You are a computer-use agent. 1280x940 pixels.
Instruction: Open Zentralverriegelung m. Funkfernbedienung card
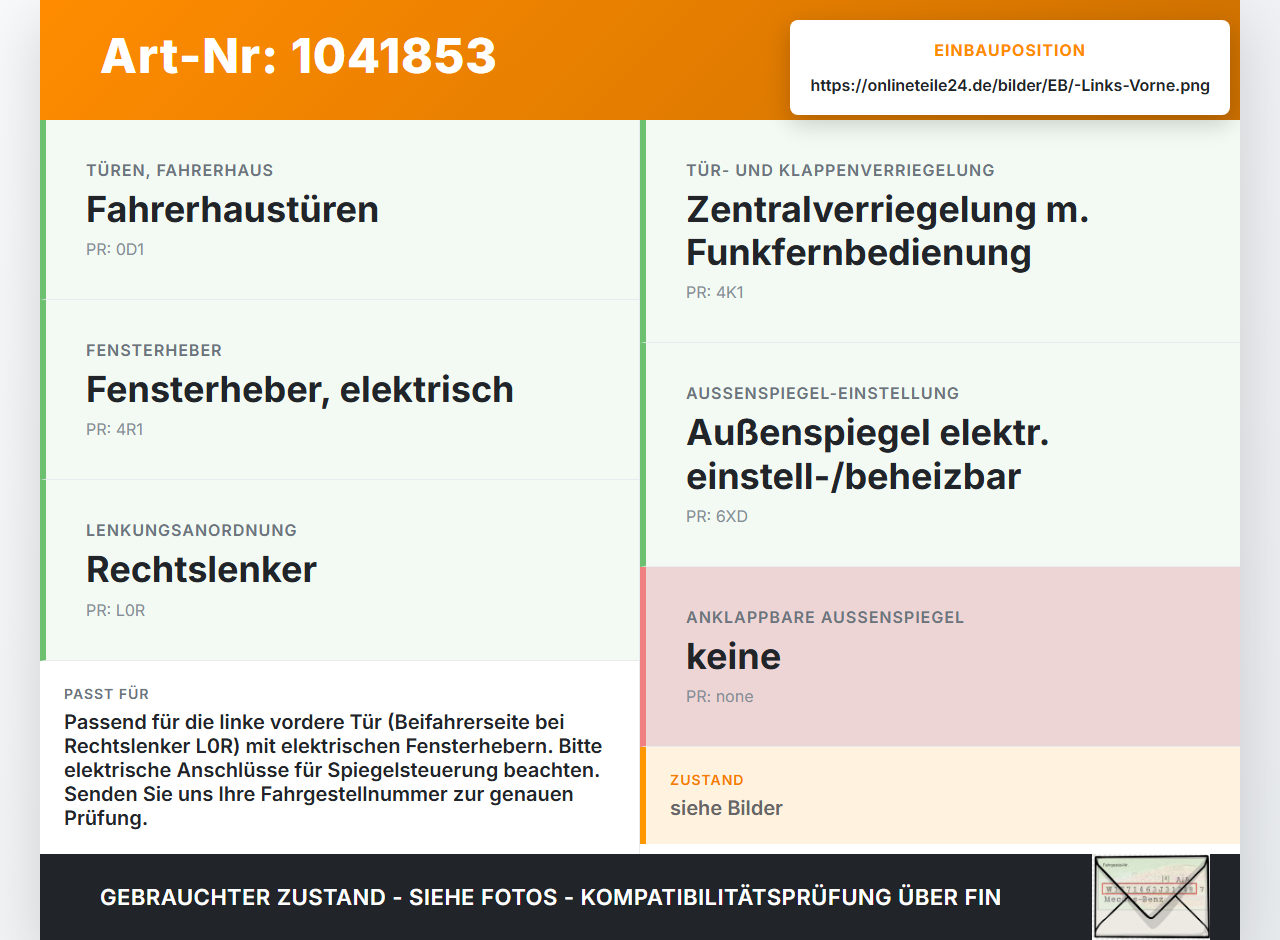coord(940,231)
